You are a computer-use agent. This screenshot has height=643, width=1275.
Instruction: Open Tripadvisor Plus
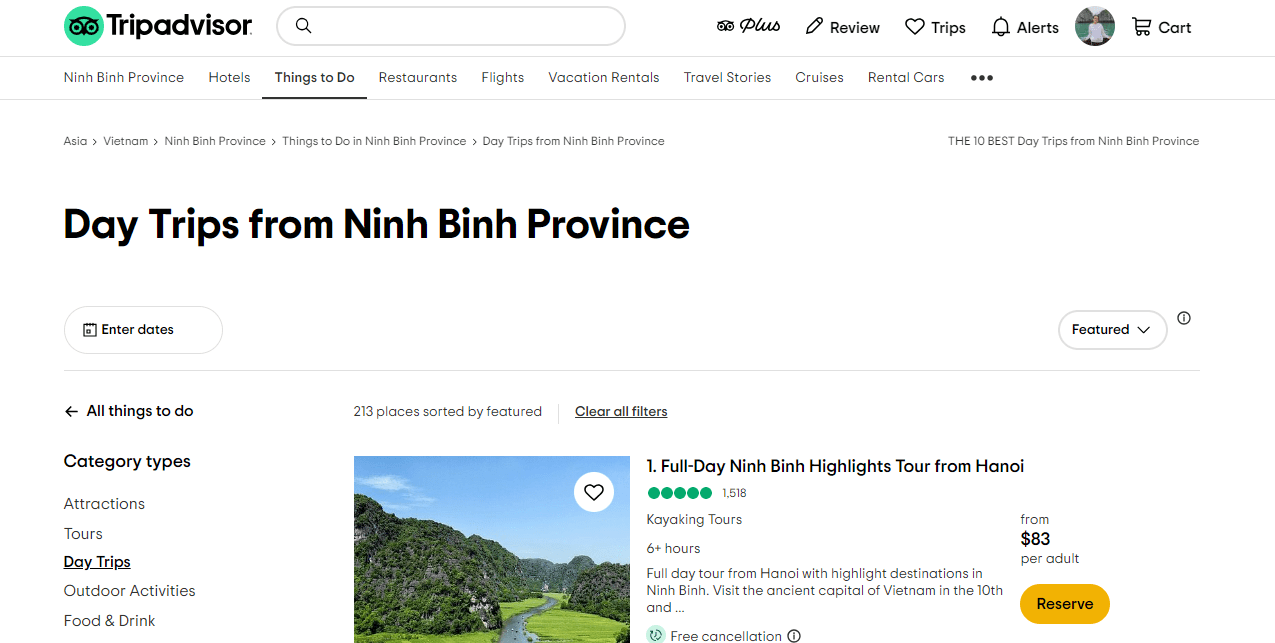click(x=748, y=26)
